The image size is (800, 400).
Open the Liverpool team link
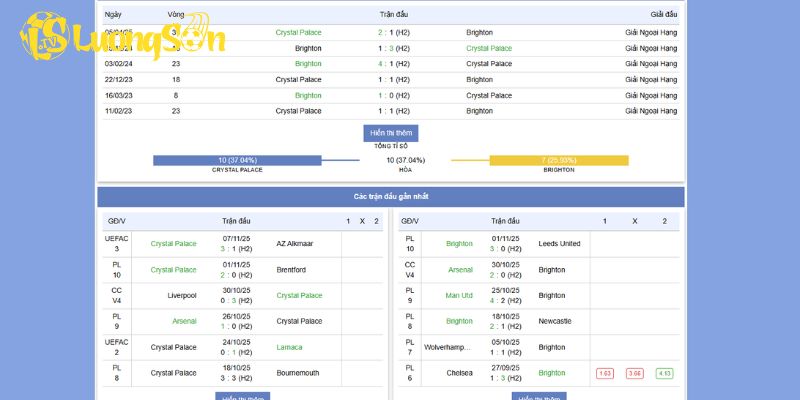click(182, 295)
